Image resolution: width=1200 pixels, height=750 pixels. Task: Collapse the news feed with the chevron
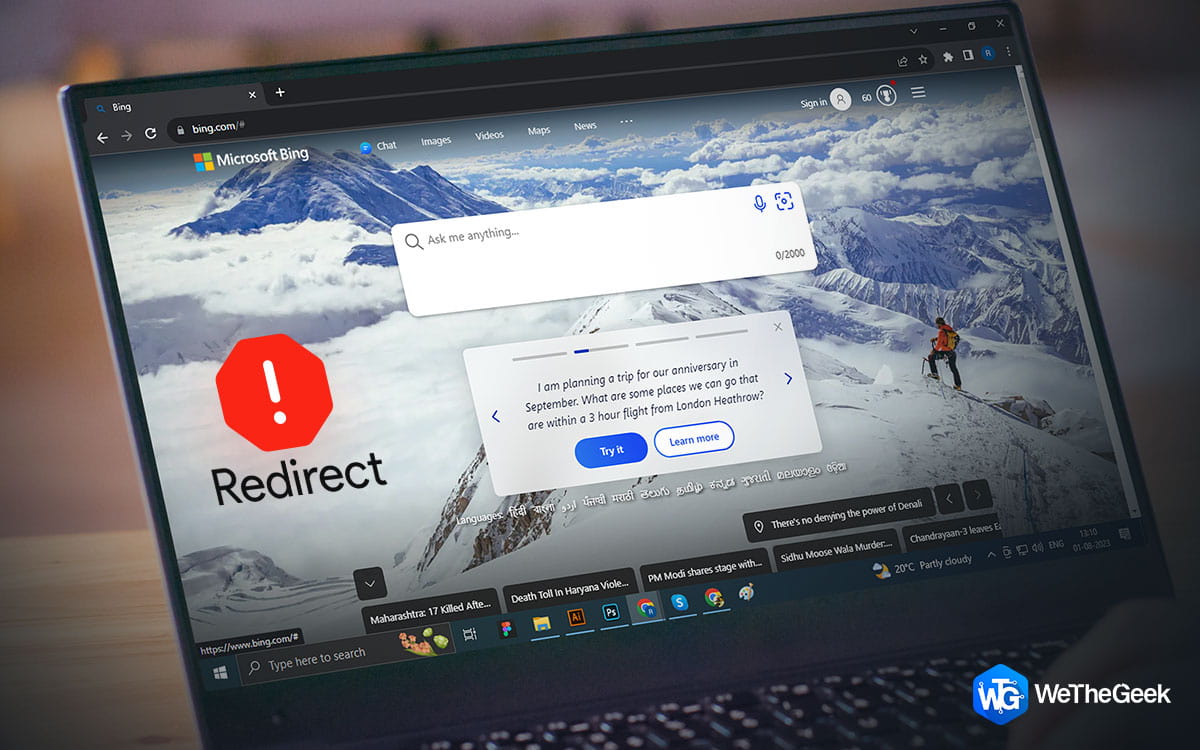pos(370,583)
